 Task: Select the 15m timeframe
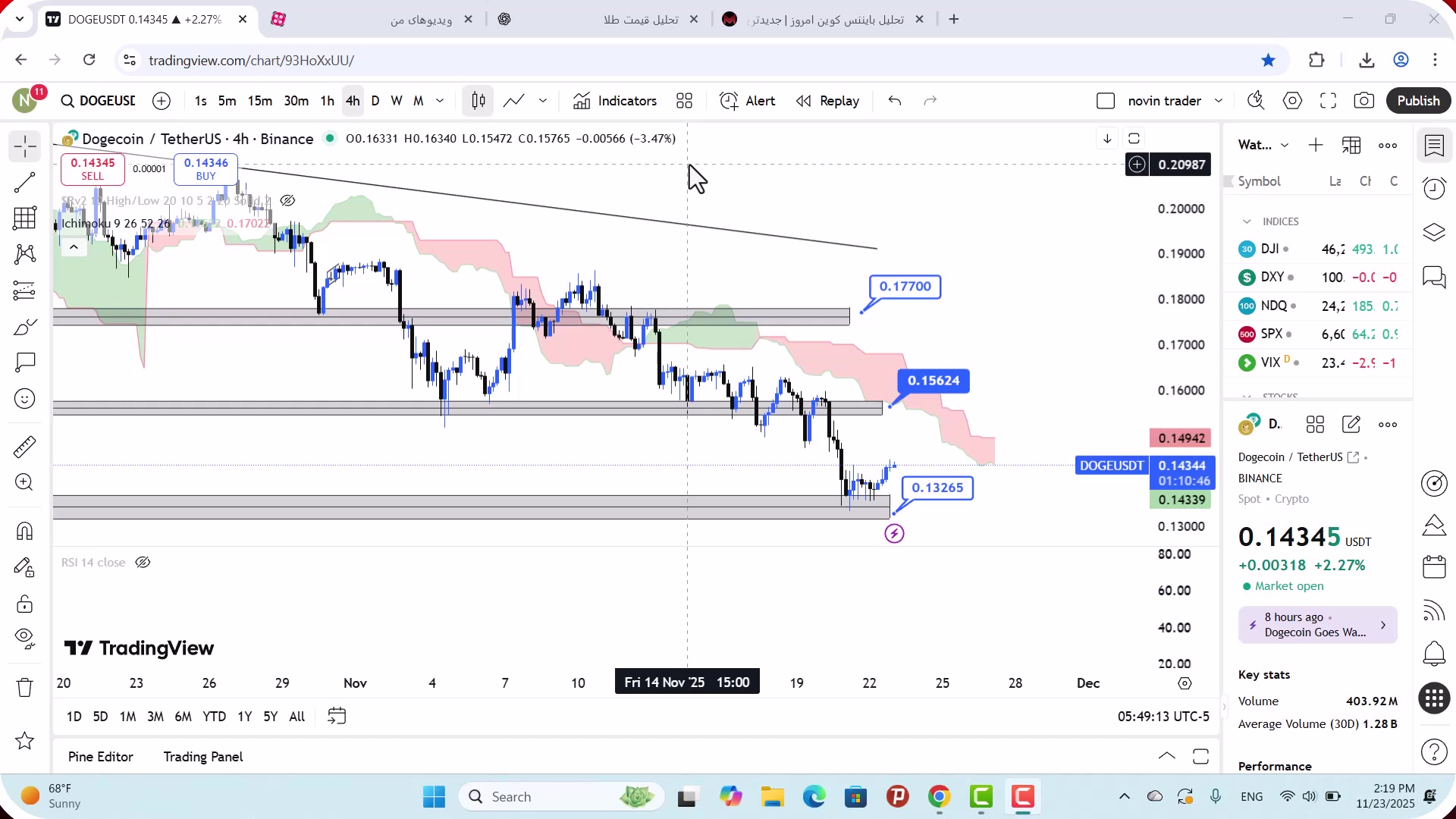point(259,101)
